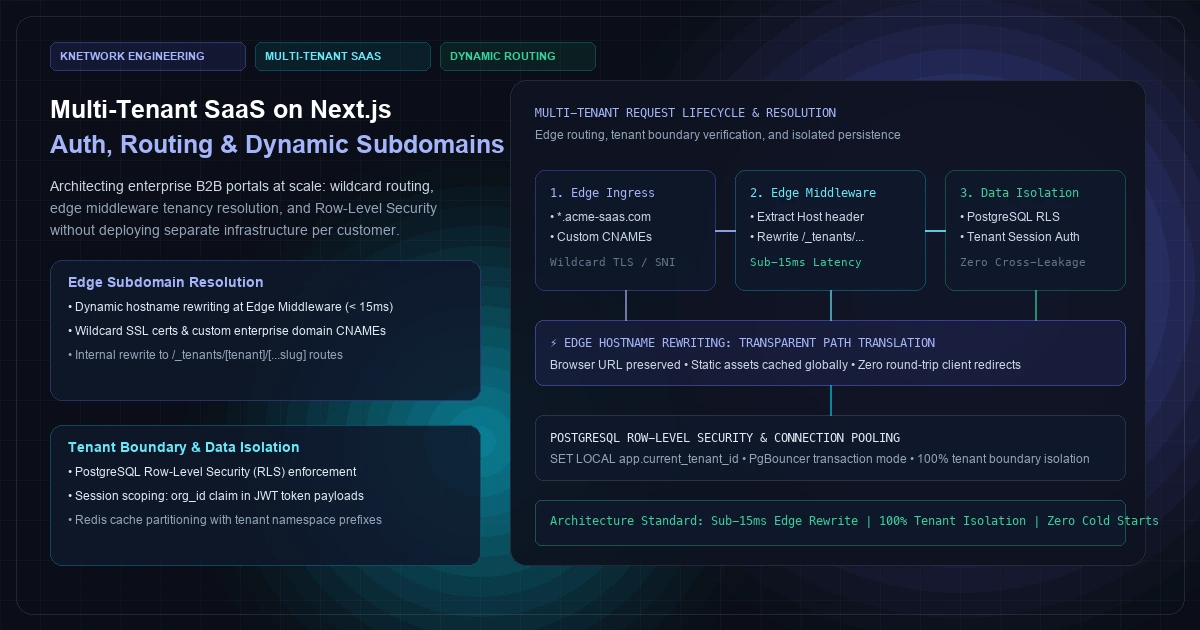The image size is (1200, 630).
Task: Click the '1. Edge Ingress' box title
Action: tap(602, 193)
